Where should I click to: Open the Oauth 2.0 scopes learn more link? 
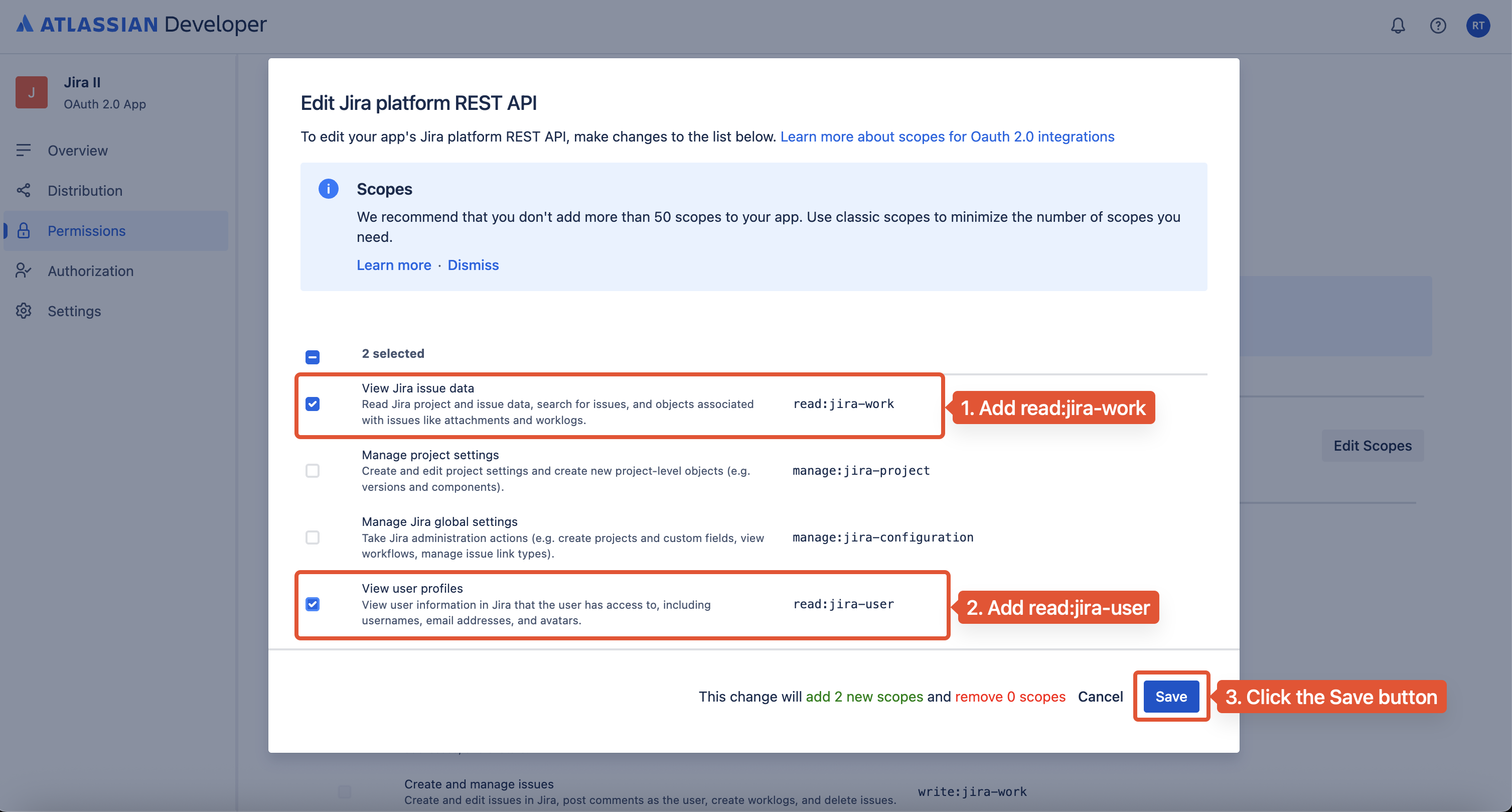click(947, 136)
